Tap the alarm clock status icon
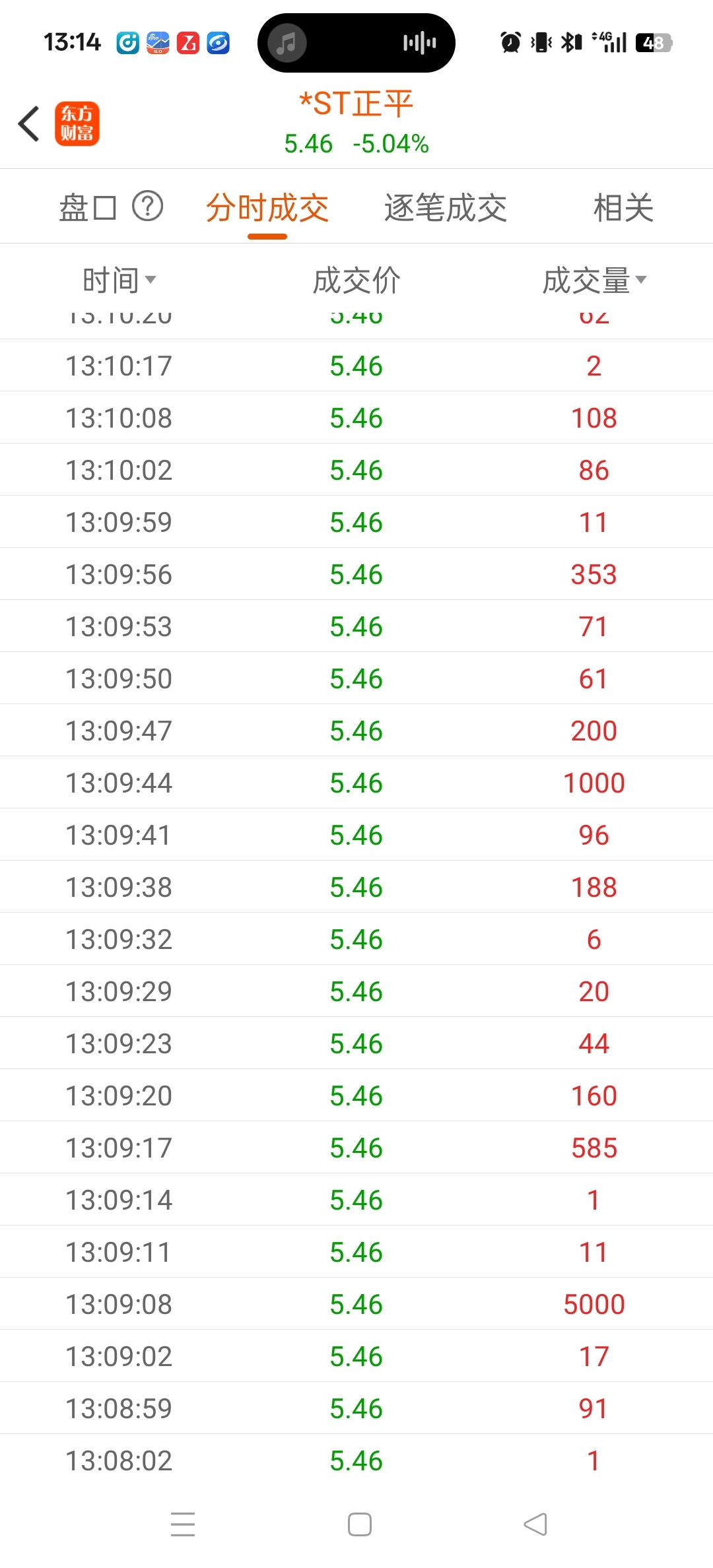This screenshot has width=713, height=1568. [x=511, y=43]
